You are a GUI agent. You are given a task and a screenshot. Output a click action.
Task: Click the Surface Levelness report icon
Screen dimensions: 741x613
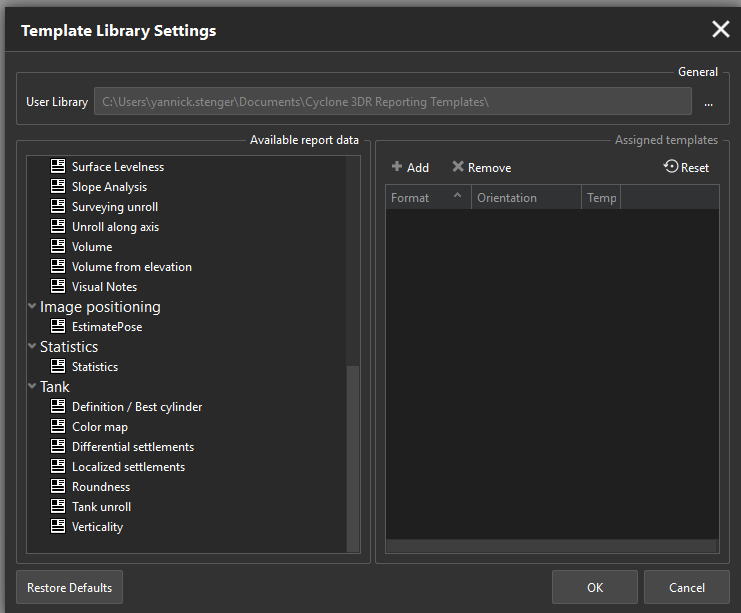58,167
